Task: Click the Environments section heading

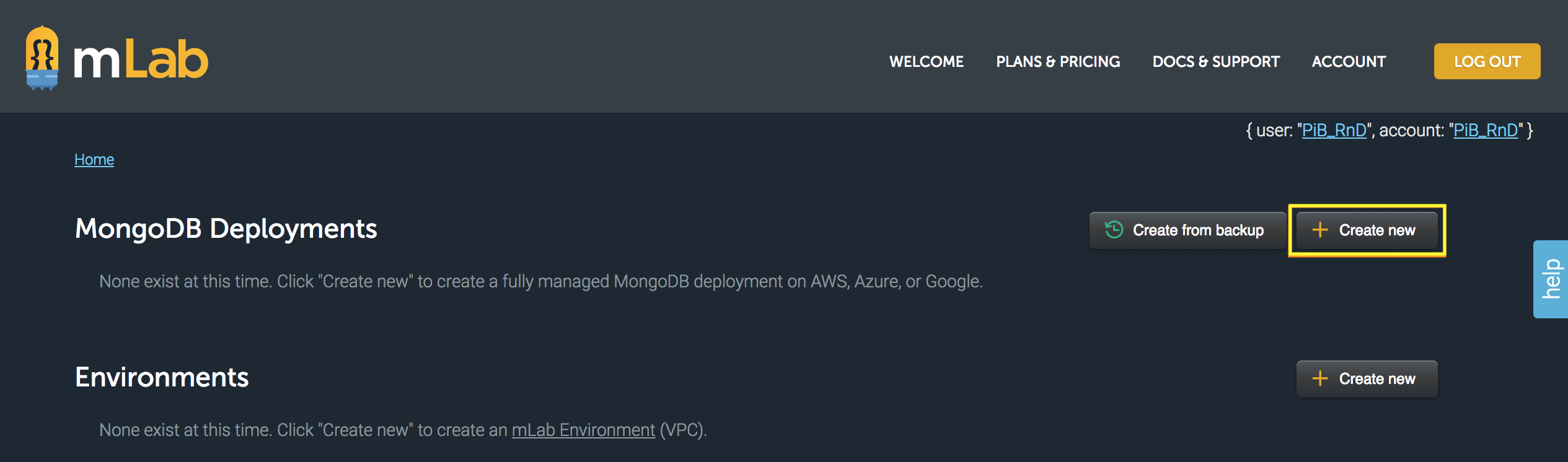Action: click(x=162, y=377)
